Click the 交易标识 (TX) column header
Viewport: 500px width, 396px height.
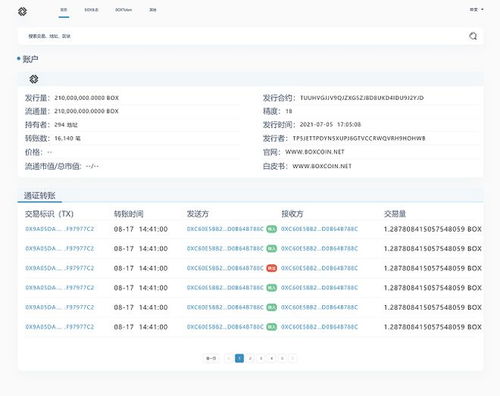coord(49,214)
